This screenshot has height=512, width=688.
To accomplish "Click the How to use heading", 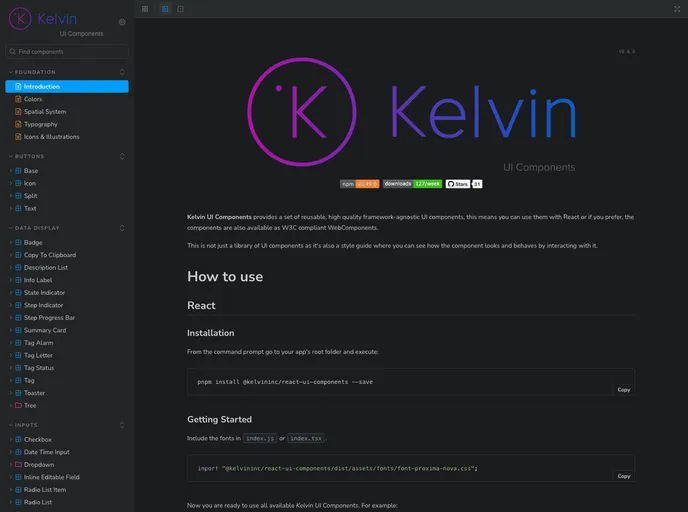I will (x=225, y=277).
